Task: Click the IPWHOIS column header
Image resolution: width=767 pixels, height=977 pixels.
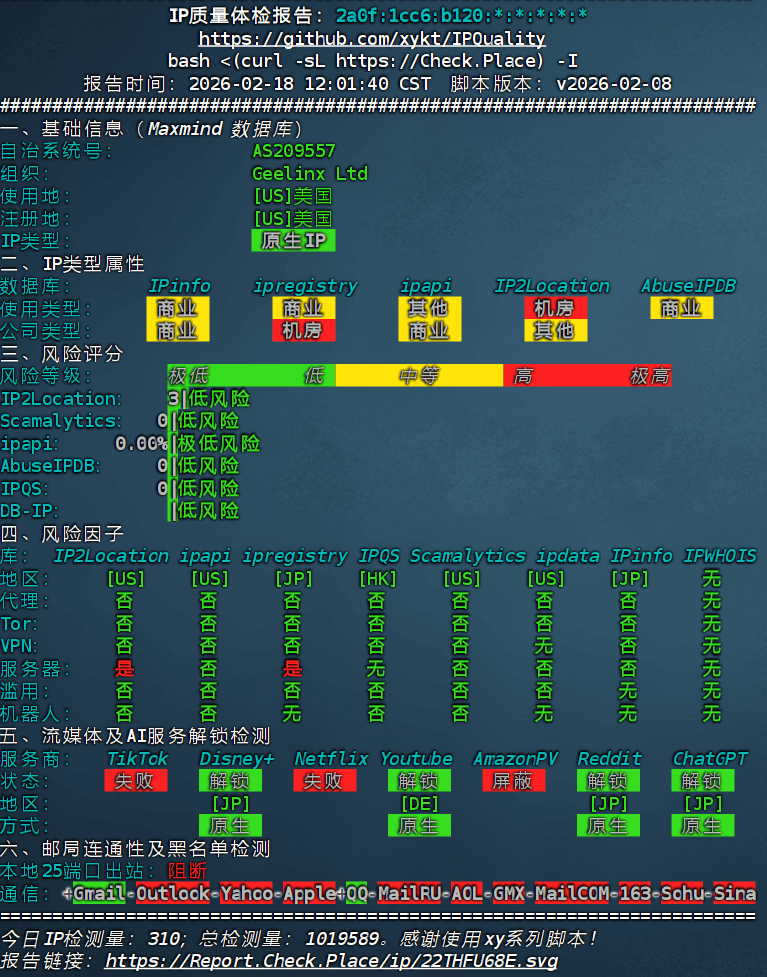Action: pos(720,556)
